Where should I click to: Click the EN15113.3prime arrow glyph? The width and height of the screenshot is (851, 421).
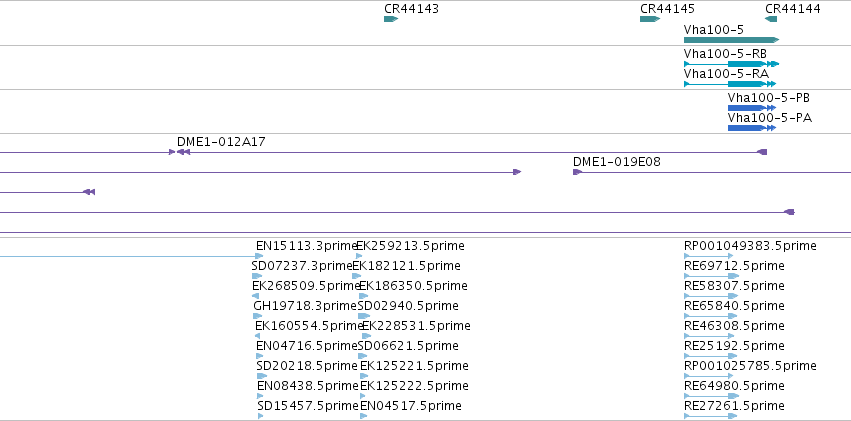260,256
